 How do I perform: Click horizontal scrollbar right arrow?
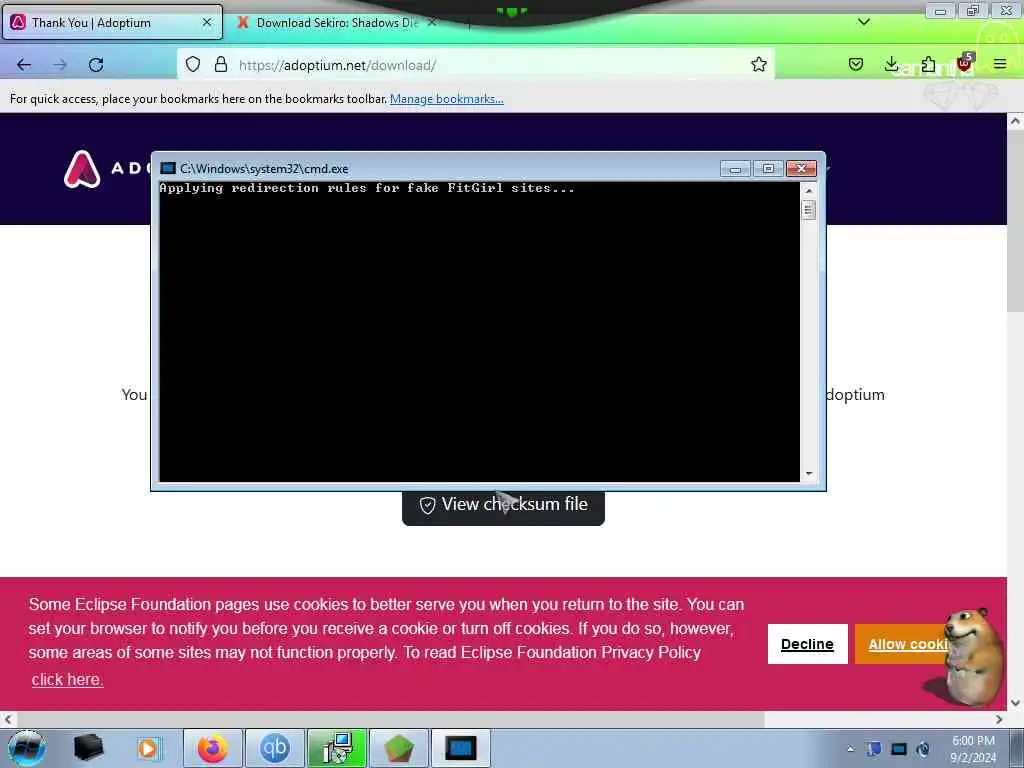point(999,719)
